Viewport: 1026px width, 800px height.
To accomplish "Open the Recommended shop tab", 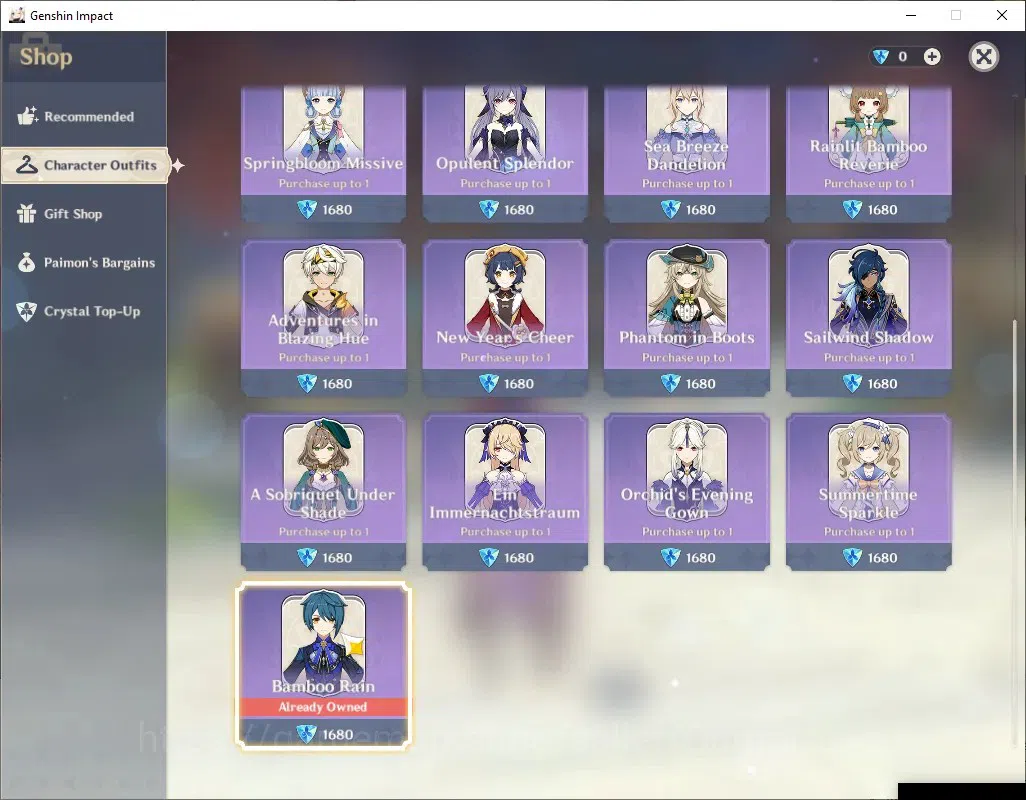I will point(84,116).
